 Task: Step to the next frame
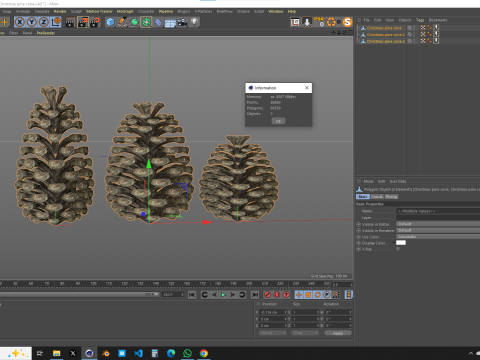[233, 295]
